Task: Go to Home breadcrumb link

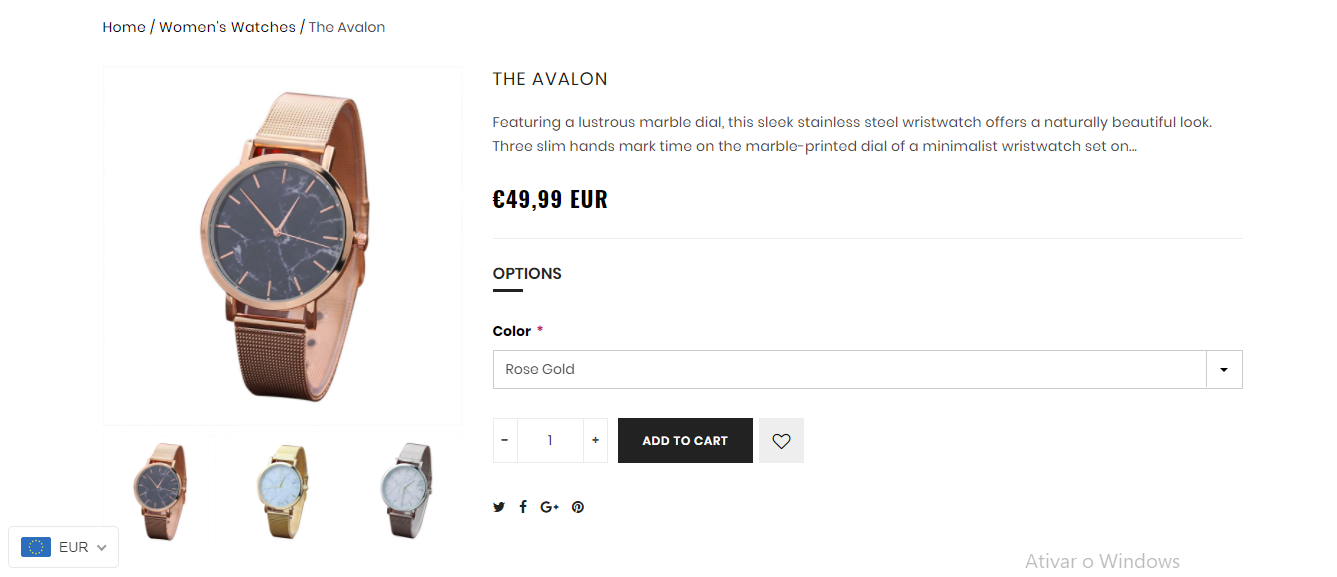Action: tap(124, 27)
